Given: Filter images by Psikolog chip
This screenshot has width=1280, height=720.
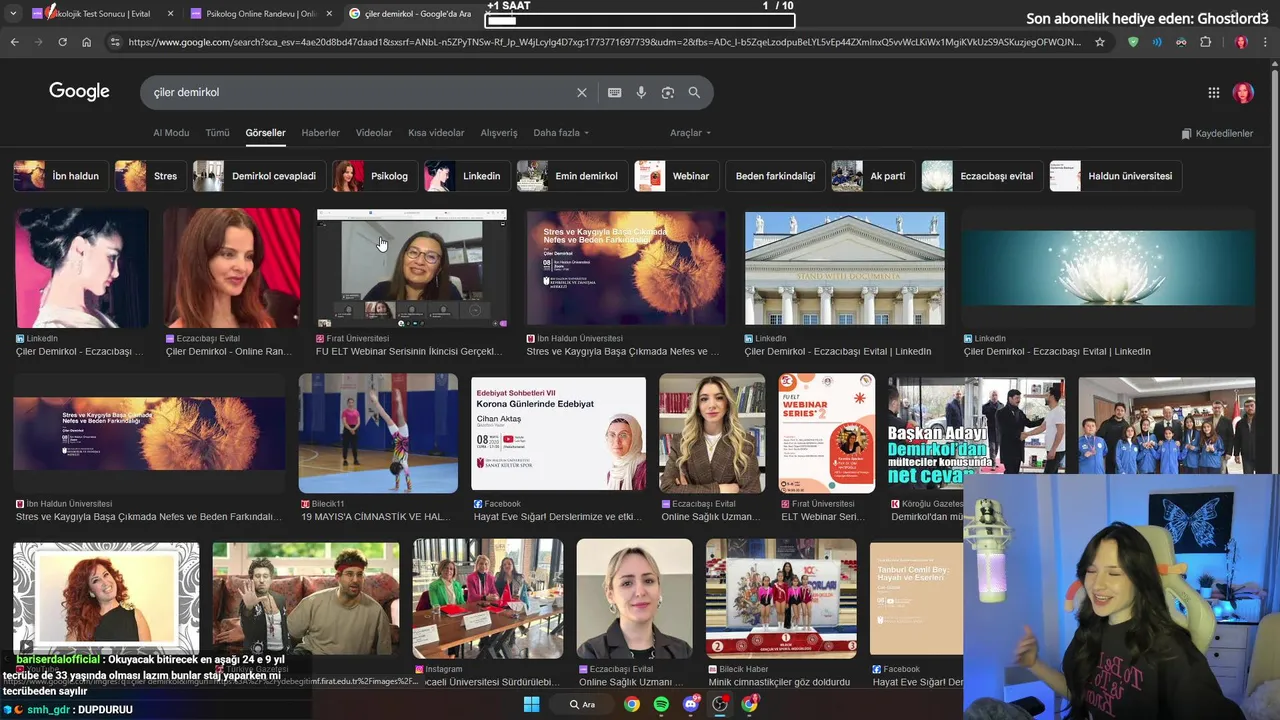Looking at the screenshot, I should point(374,176).
